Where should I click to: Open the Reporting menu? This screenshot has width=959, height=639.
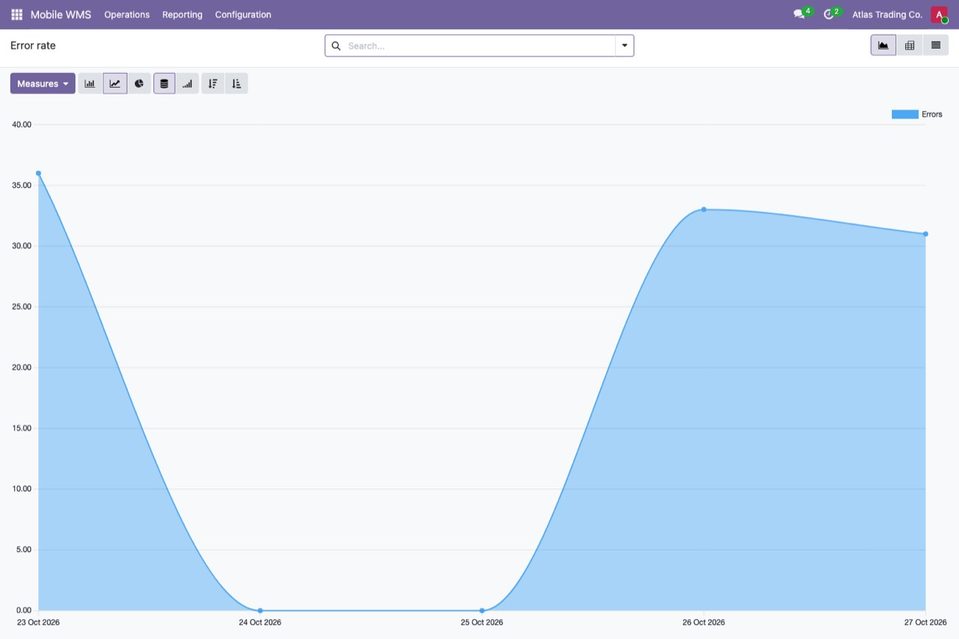182,14
